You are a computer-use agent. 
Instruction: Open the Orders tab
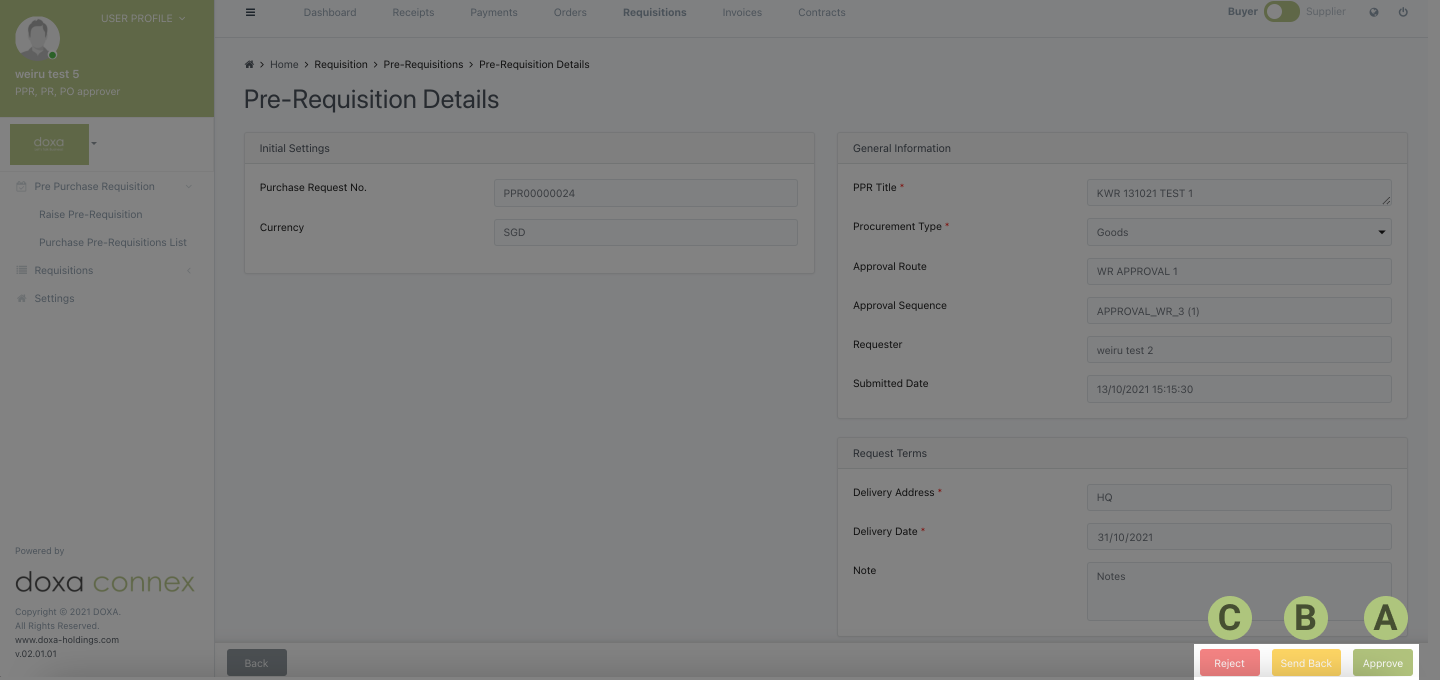(570, 12)
